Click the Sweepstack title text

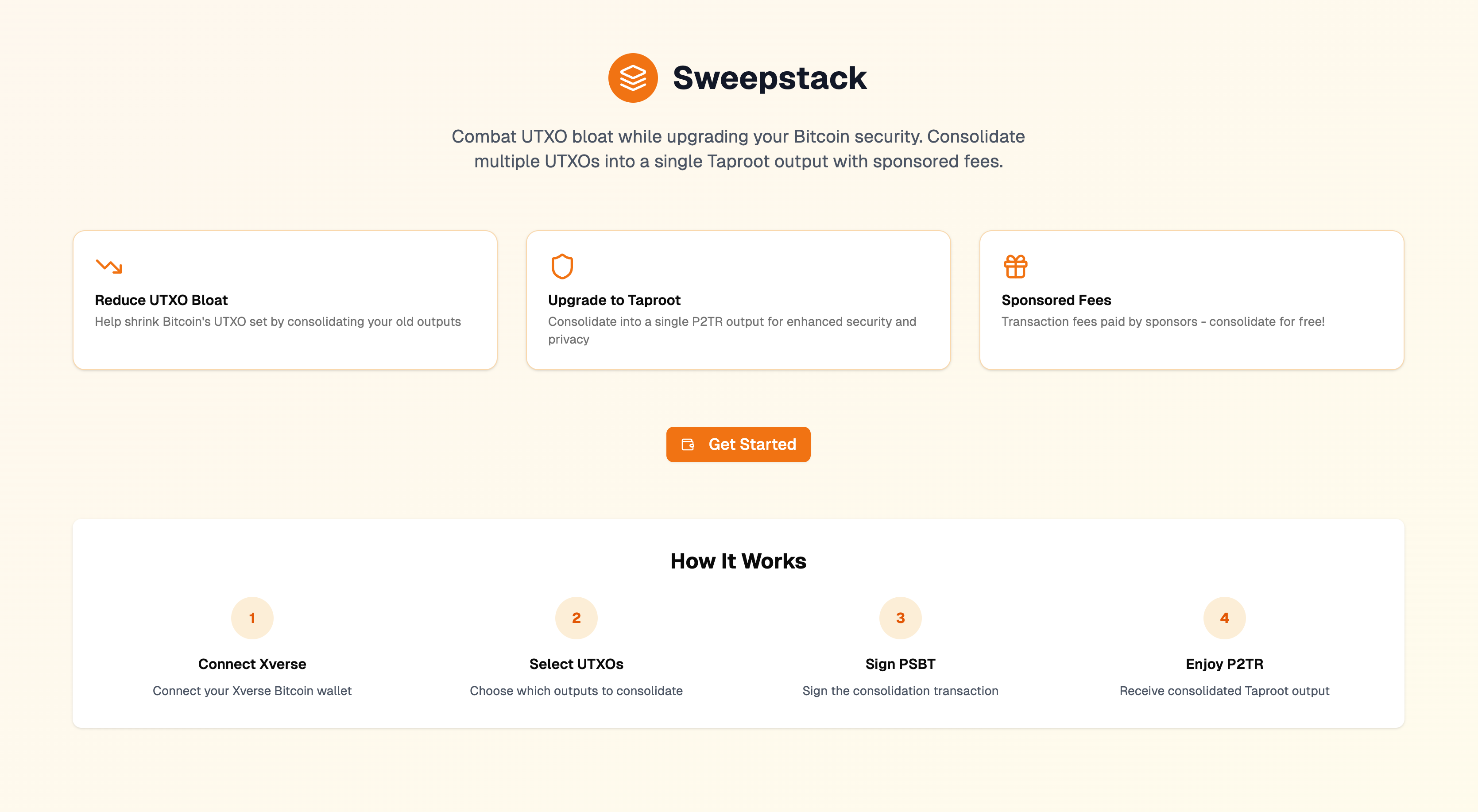[x=770, y=78]
